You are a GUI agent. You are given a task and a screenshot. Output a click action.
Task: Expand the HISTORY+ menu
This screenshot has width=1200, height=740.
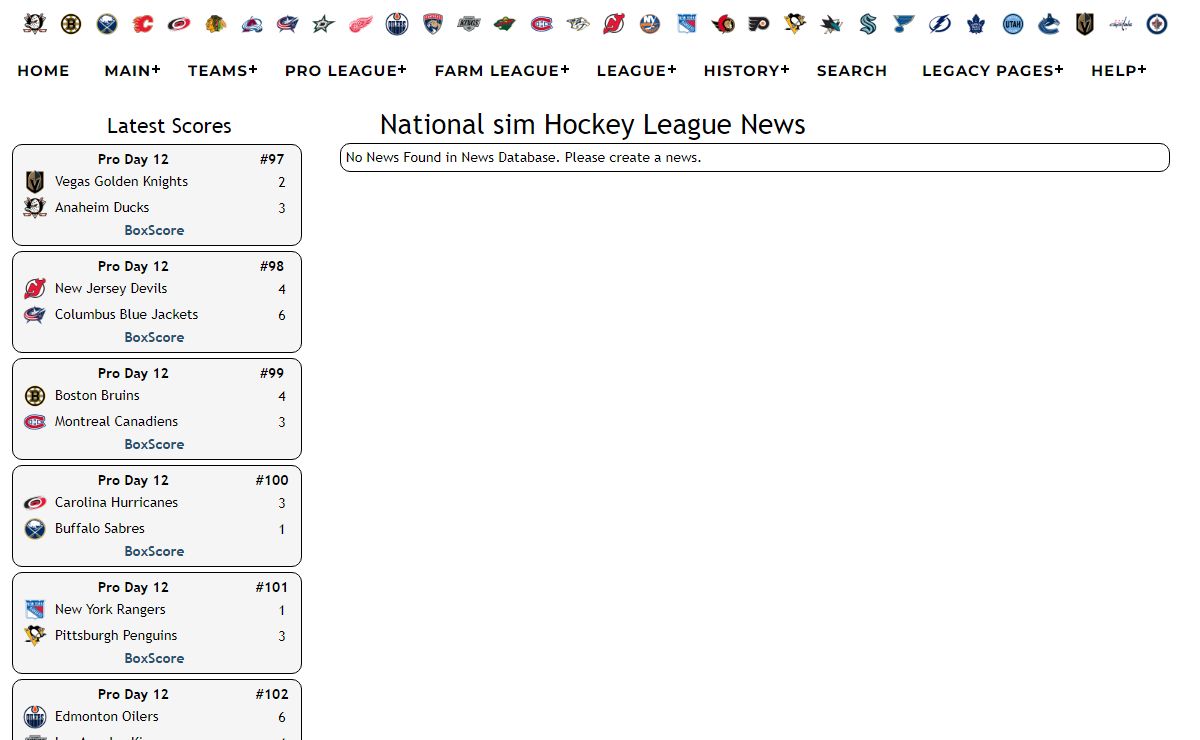pos(747,70)
